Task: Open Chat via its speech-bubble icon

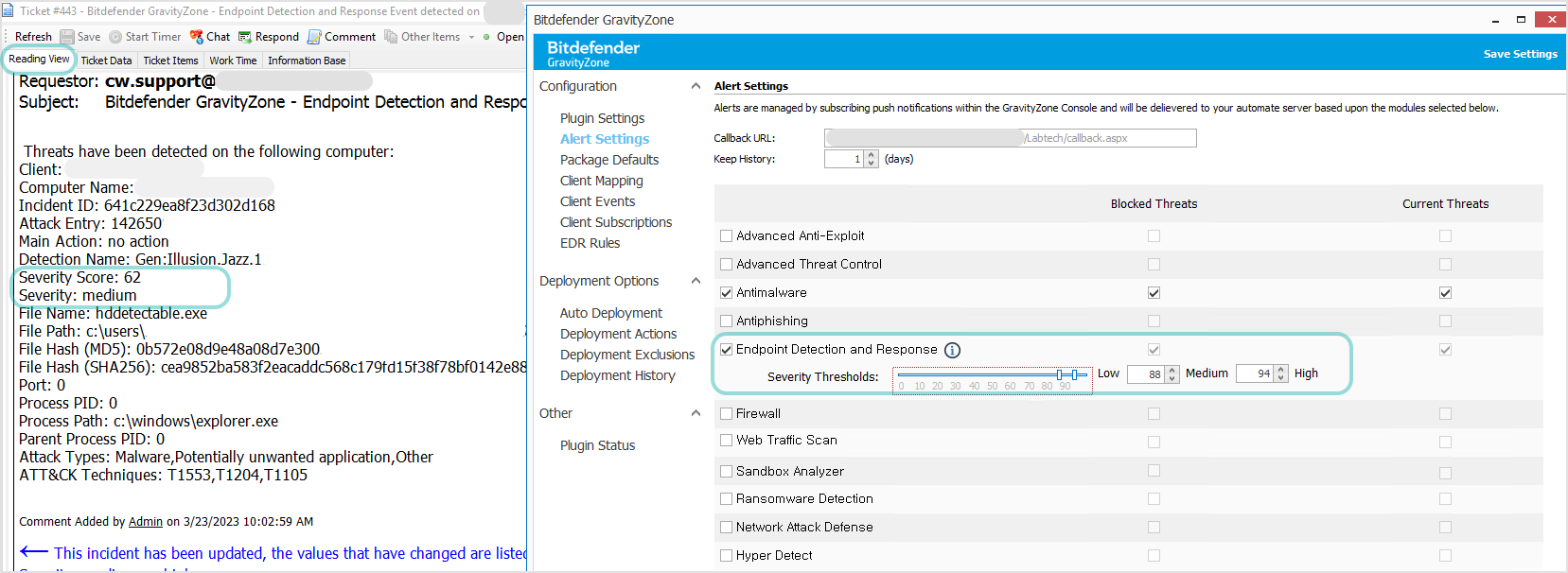Action: (197, 37)
